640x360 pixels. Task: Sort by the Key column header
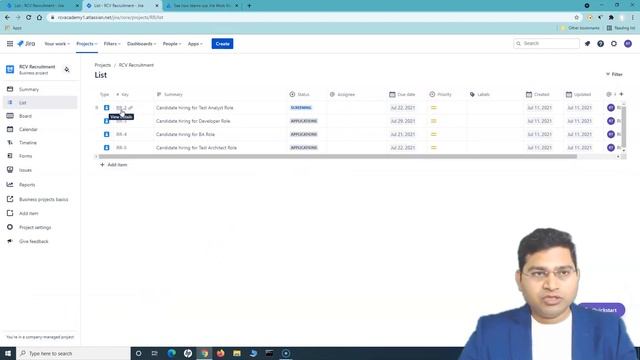click(122, 94)
